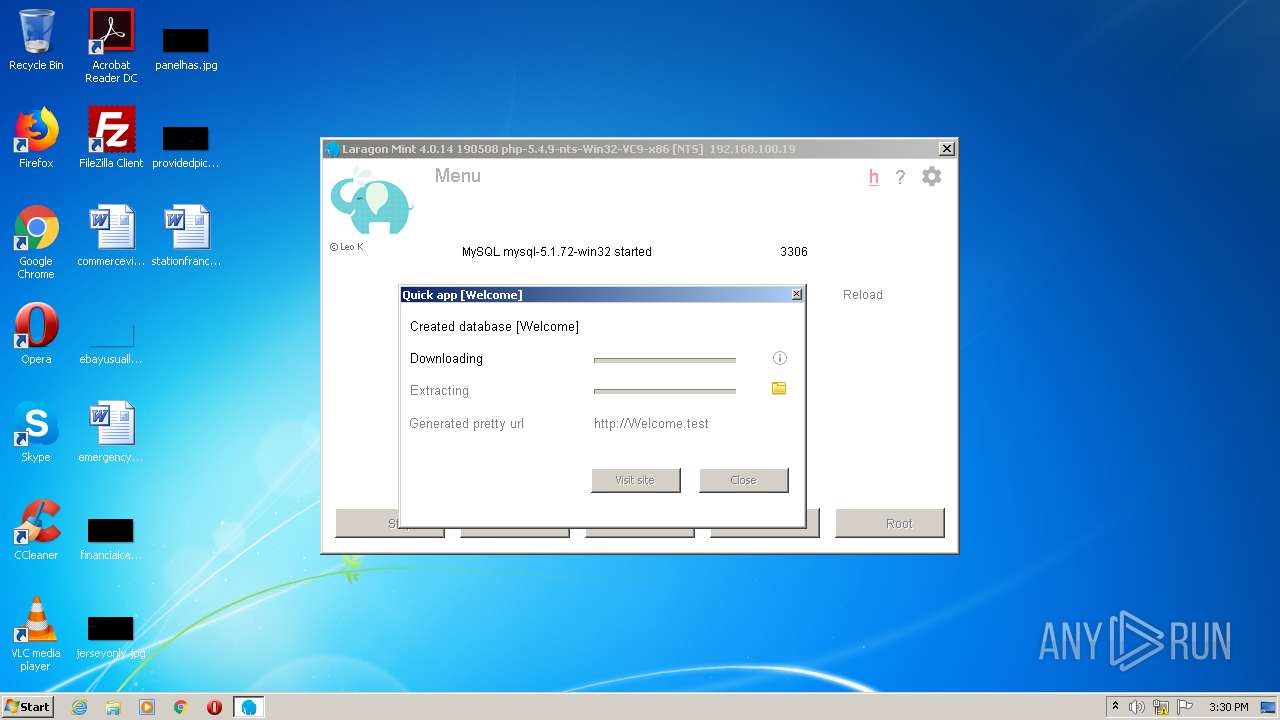Select the panelhas.jpg desktop file
1280x720 pixels.
186,48
